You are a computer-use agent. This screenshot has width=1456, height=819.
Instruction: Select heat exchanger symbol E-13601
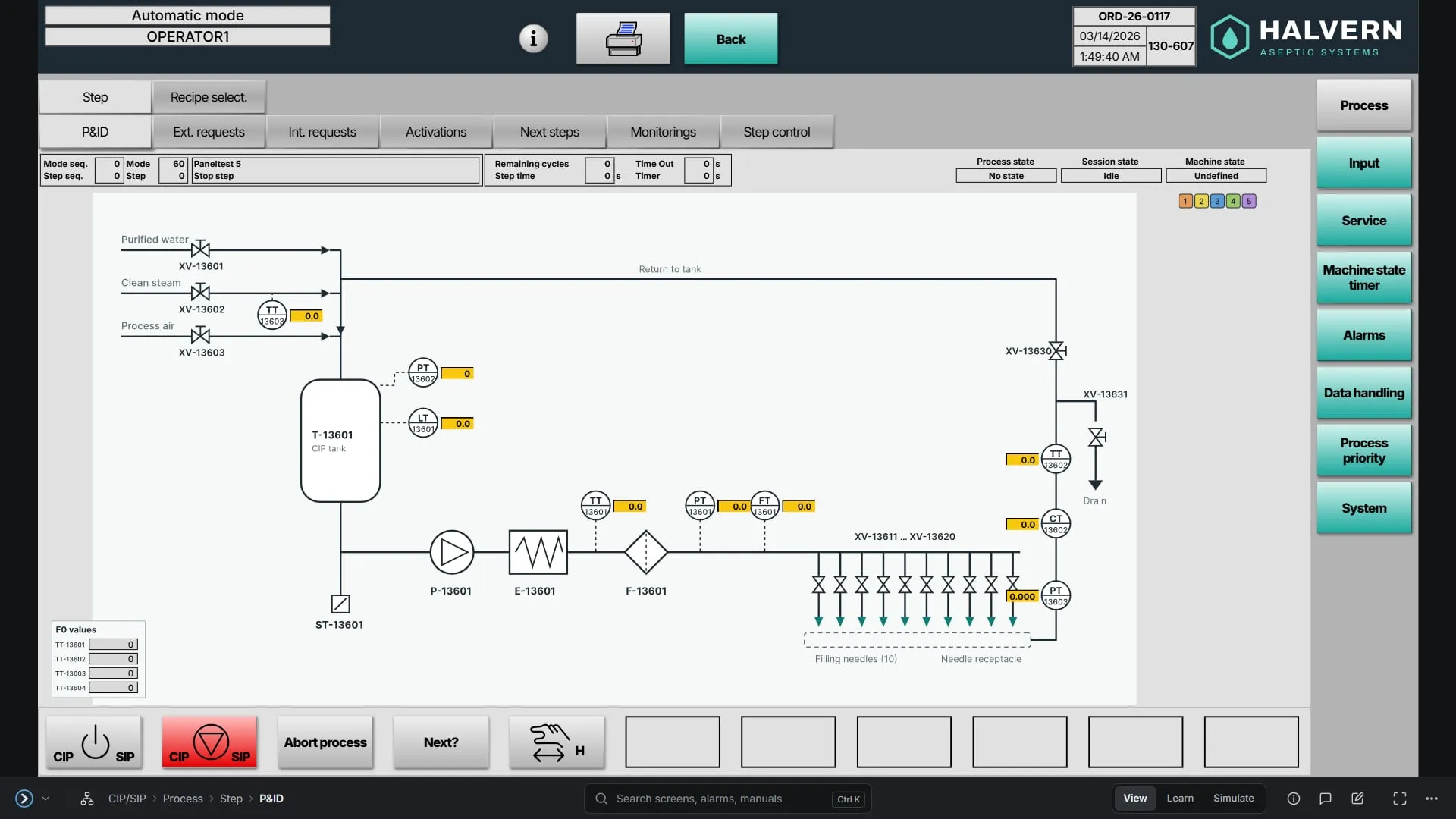pyautogui.click(x=538, y=552)
